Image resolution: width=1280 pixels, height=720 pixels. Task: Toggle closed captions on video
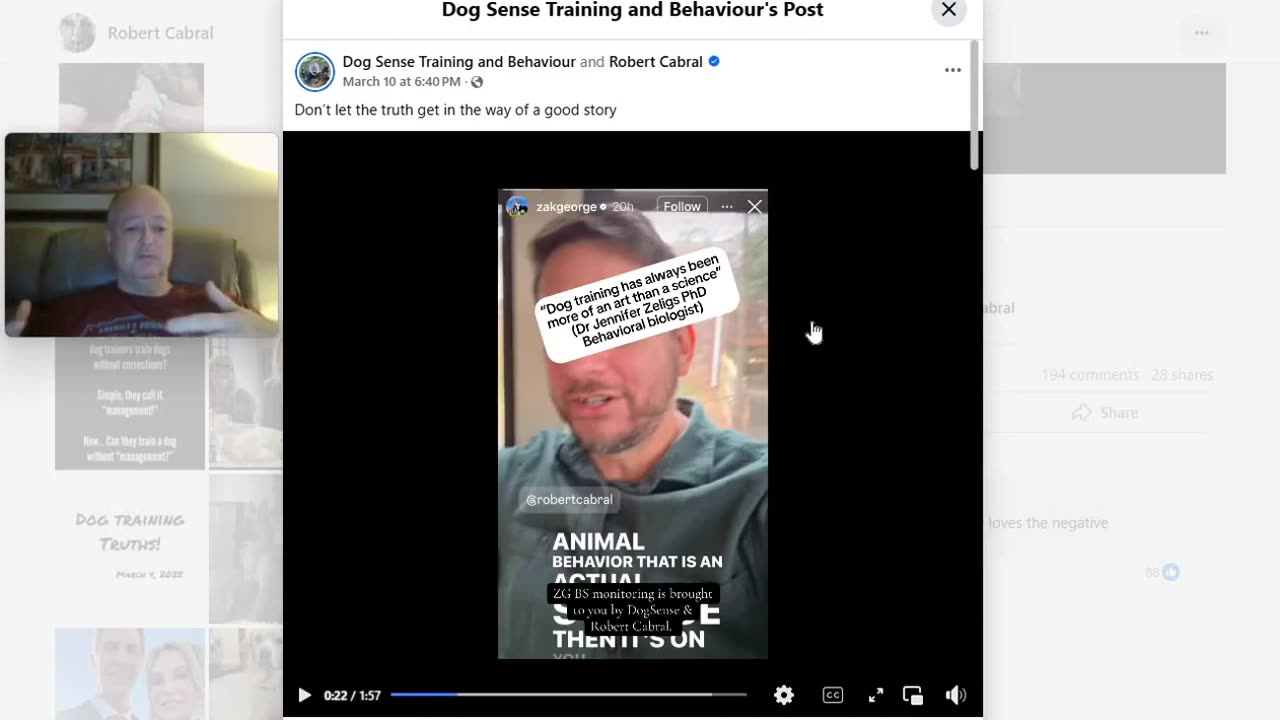point(832,695)
